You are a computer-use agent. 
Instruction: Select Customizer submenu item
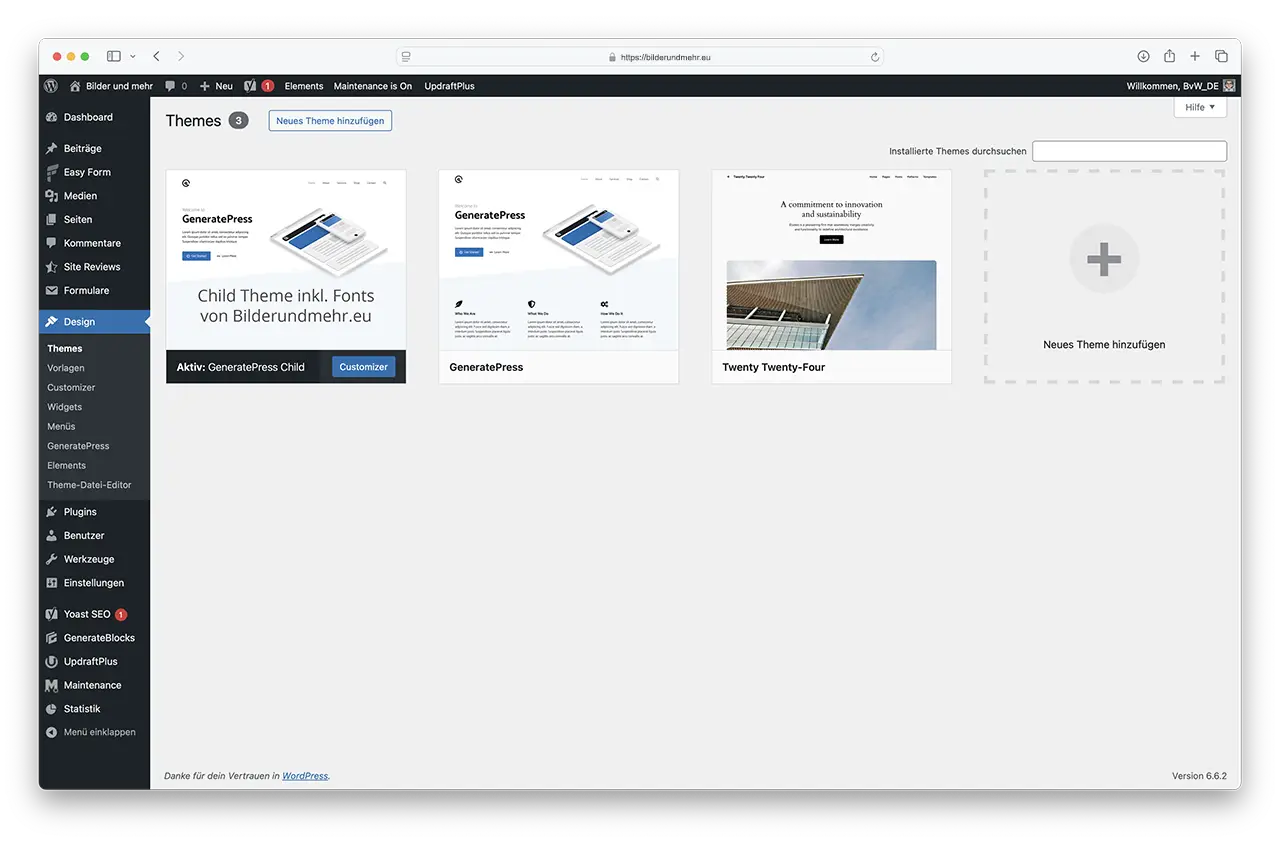click(71, 387)
